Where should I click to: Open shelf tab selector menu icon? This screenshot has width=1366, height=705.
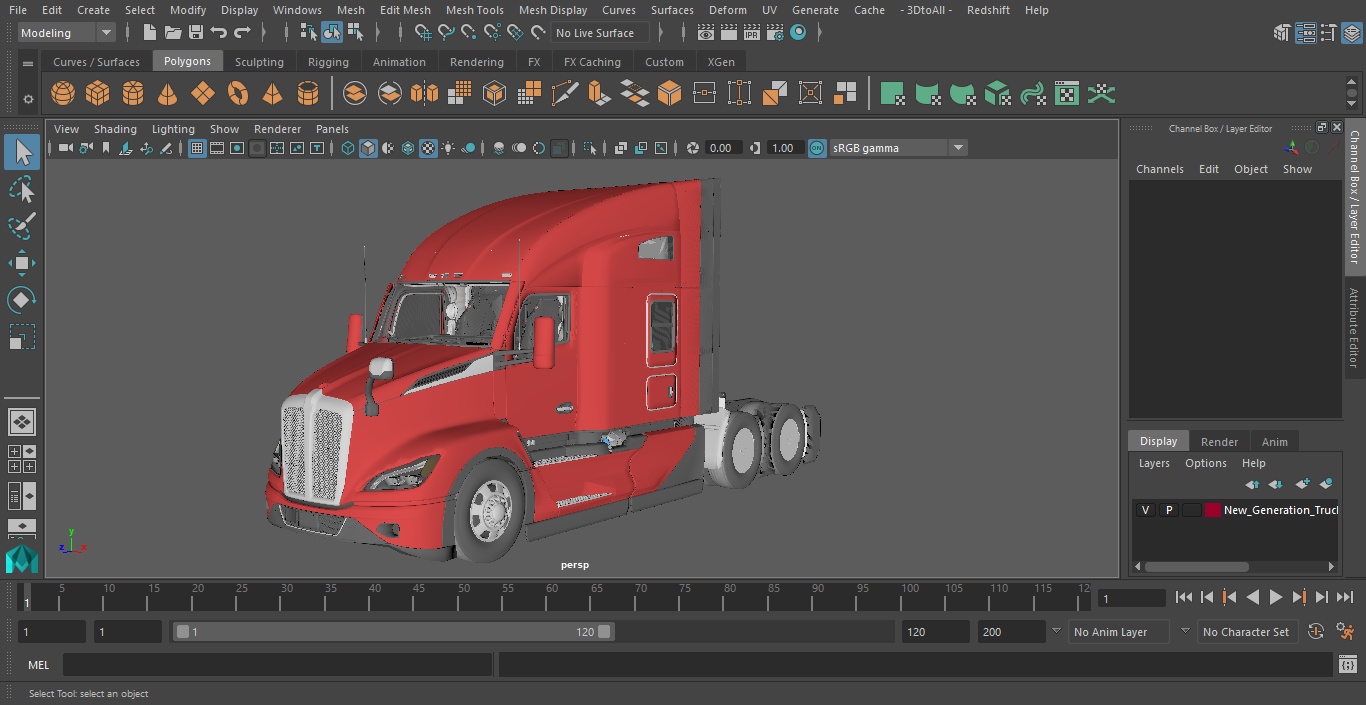[28, 63]
